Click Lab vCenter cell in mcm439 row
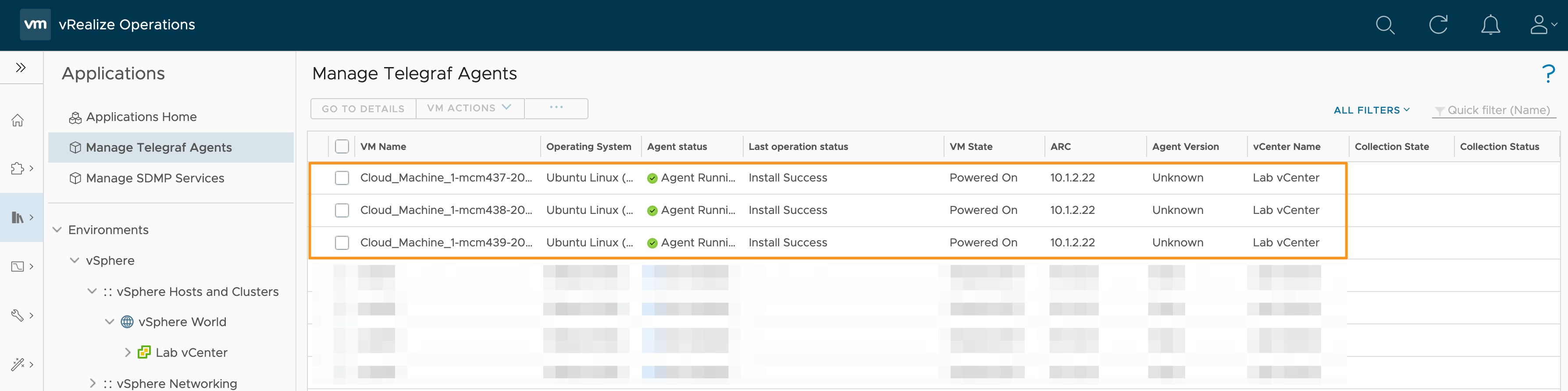 [x=1286, y=242]
